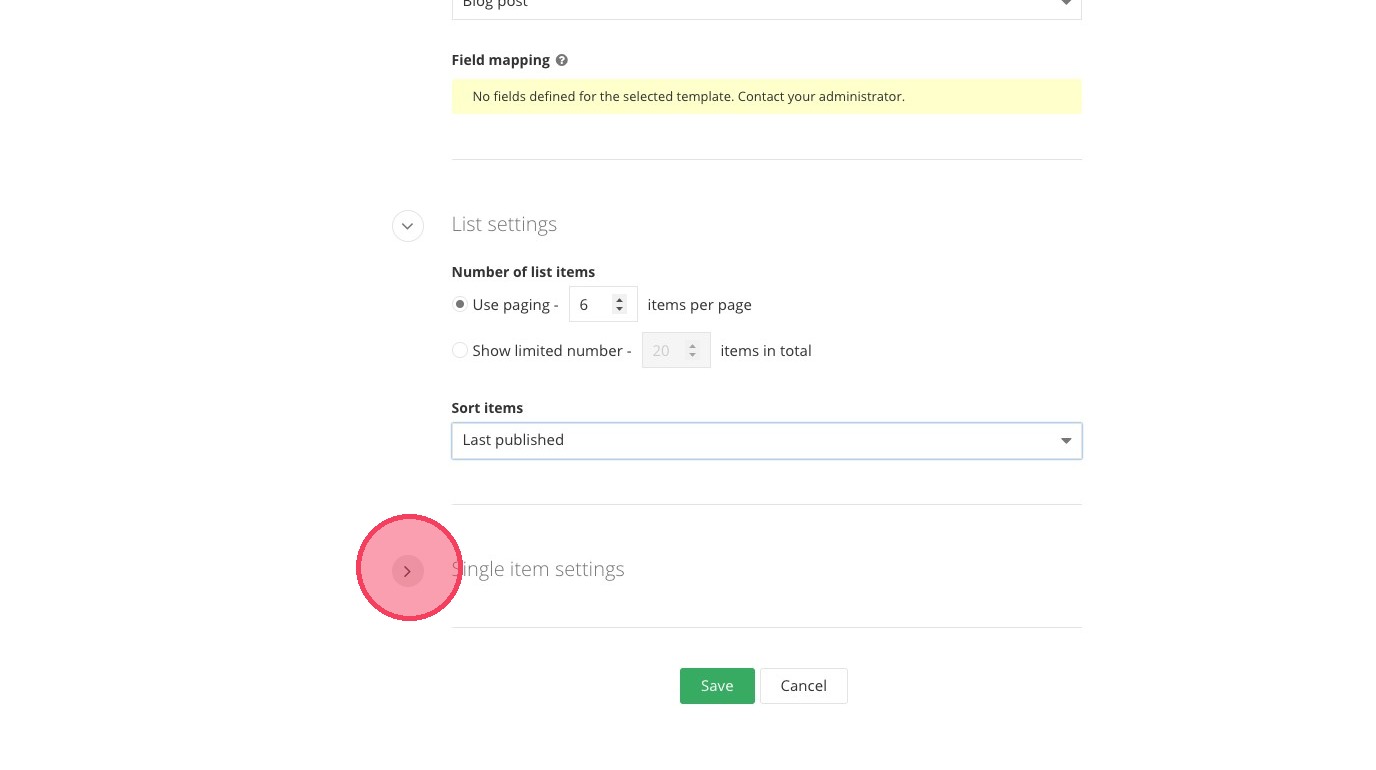Collapse the List settings section chevron
The image size is (1376, 770).
click(407, 226)
